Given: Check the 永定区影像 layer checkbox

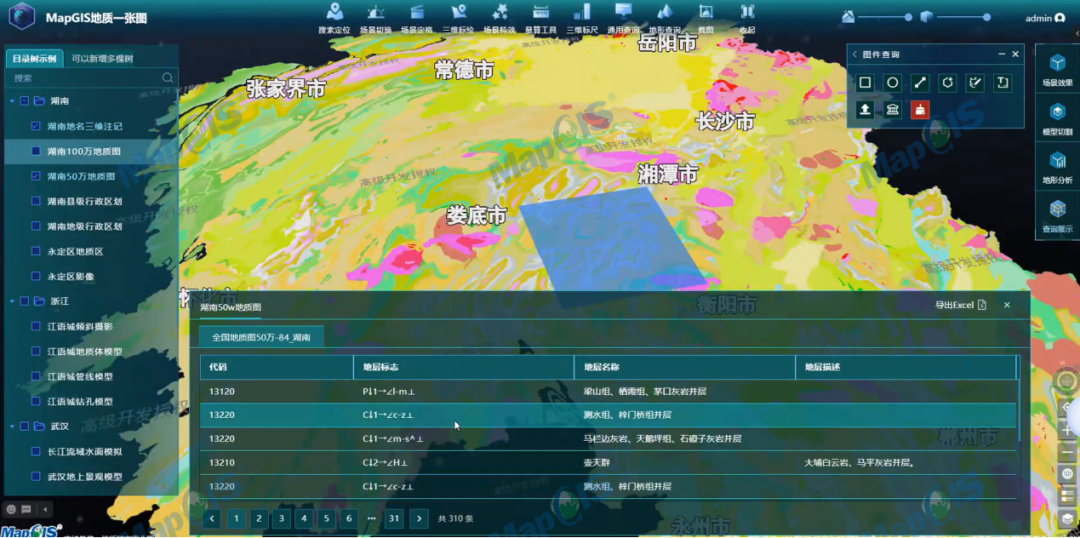Looking at the screenshot, I should pos(36,276).
